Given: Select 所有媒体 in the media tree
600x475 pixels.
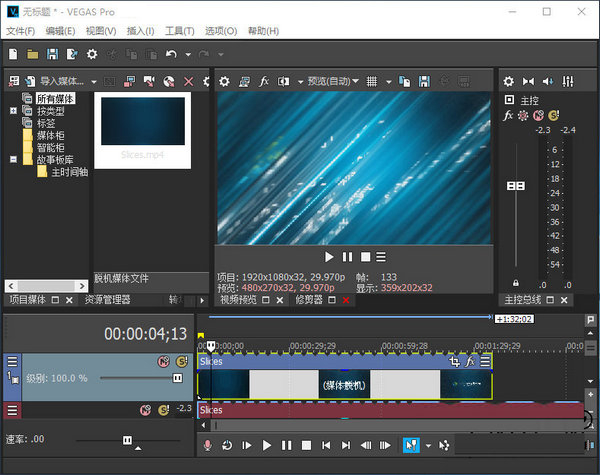Looking at the screenshot, I should click(x=55, y=99).
